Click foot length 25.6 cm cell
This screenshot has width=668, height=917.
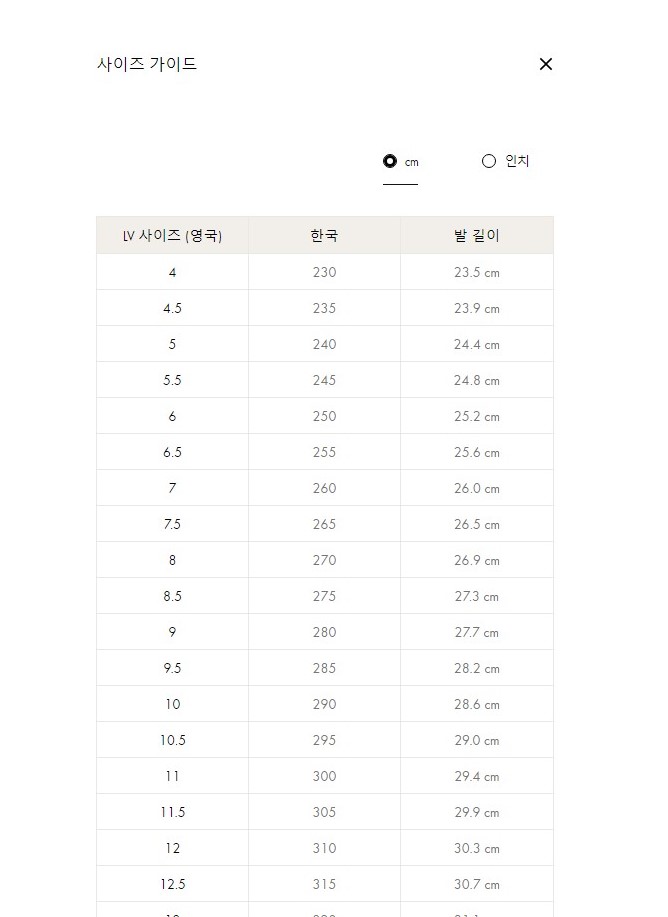point(477,452)
